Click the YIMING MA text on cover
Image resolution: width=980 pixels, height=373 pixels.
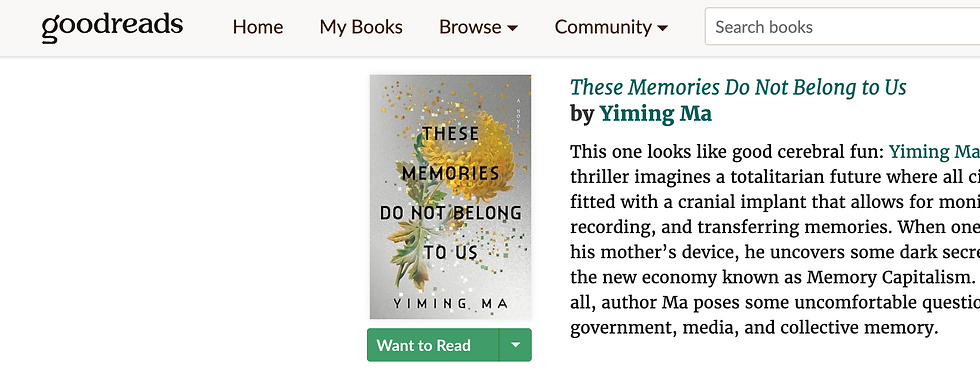[x=450, y=304]
